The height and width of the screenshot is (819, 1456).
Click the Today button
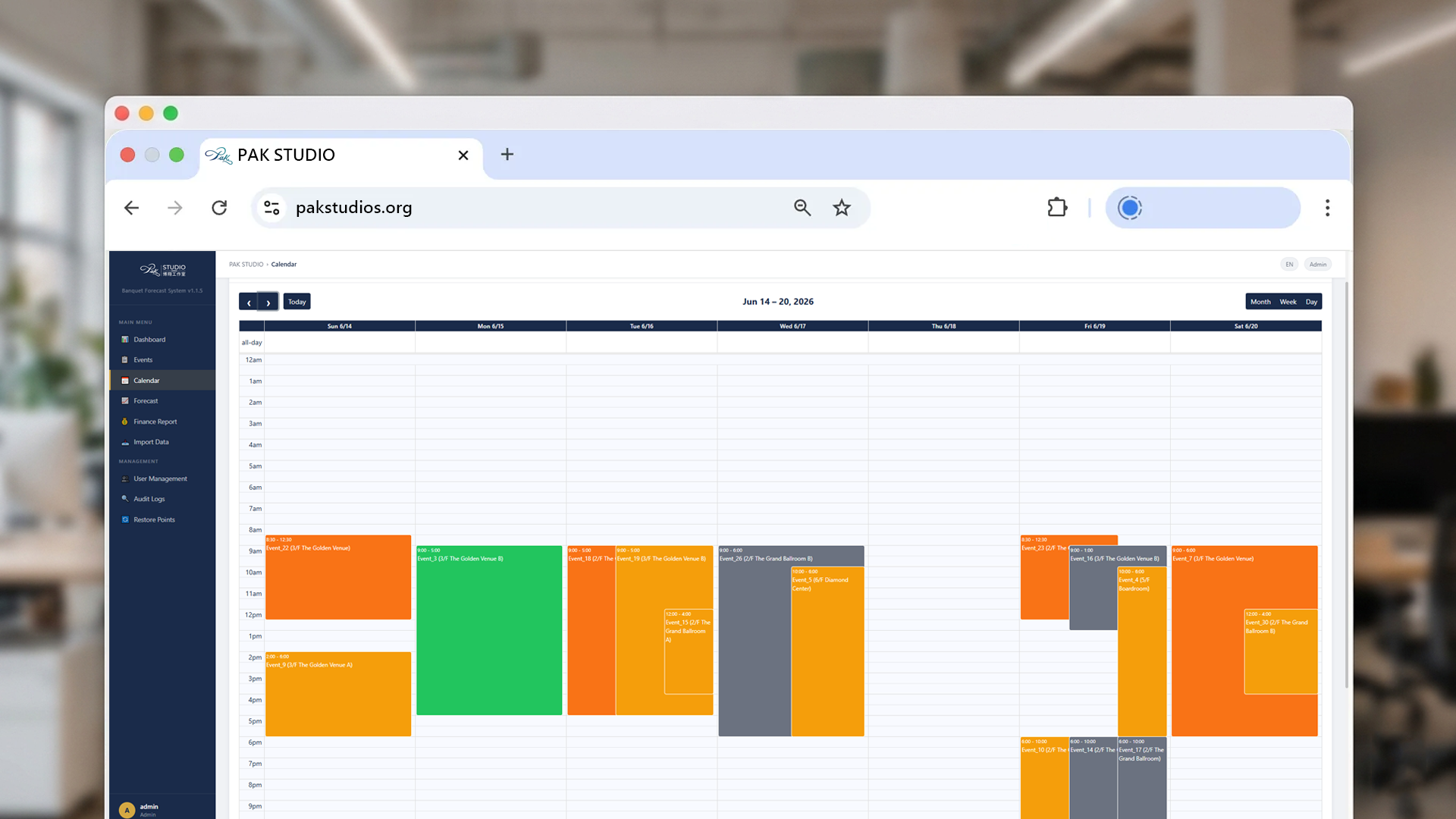click(297, 302)
